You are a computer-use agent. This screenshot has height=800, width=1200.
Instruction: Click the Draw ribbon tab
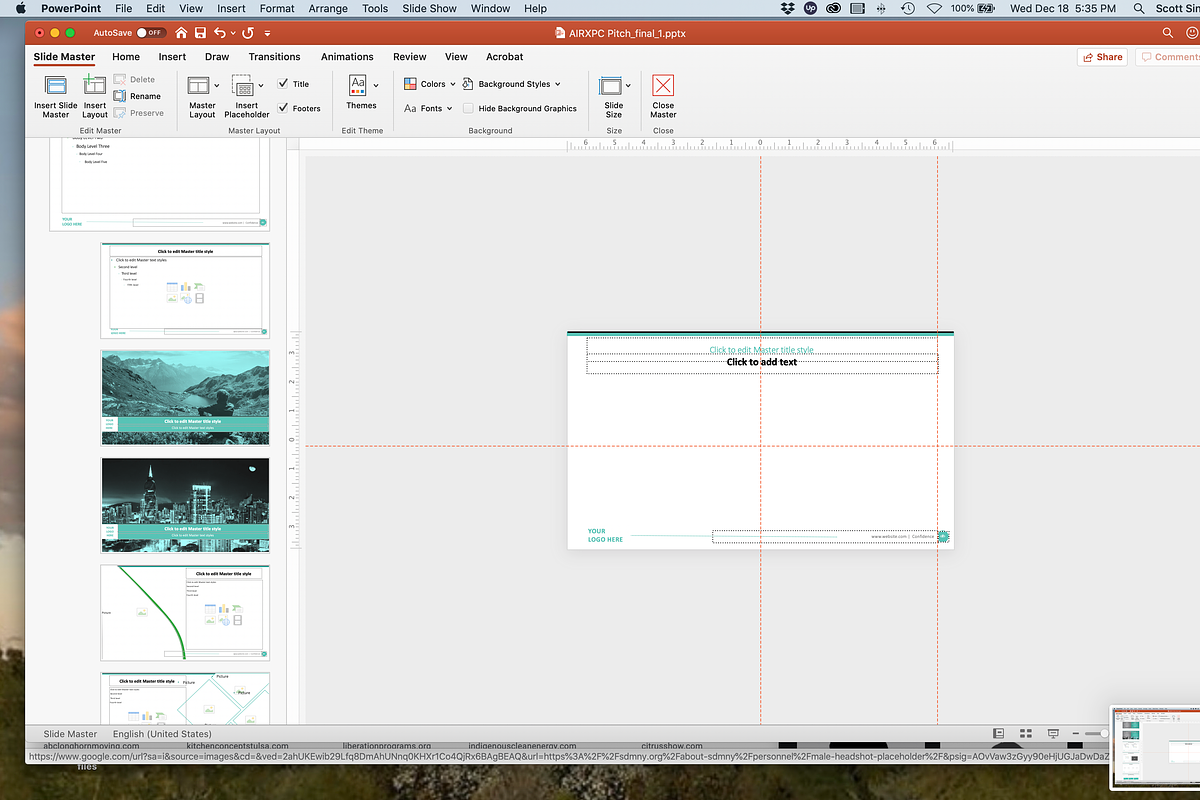pyautogui.click(x=217, y=57)
